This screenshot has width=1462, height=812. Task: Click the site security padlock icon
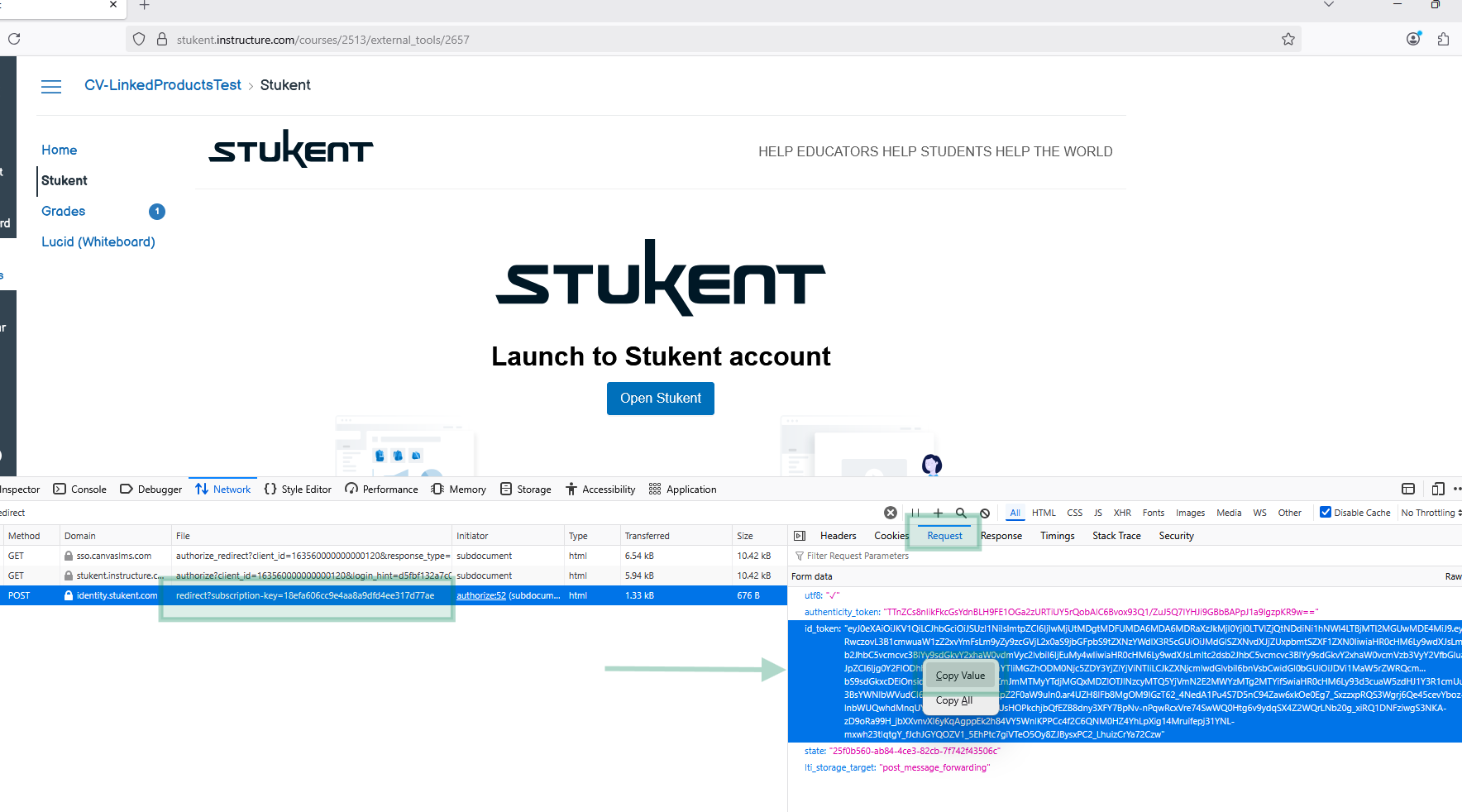(x=162, y=39)
